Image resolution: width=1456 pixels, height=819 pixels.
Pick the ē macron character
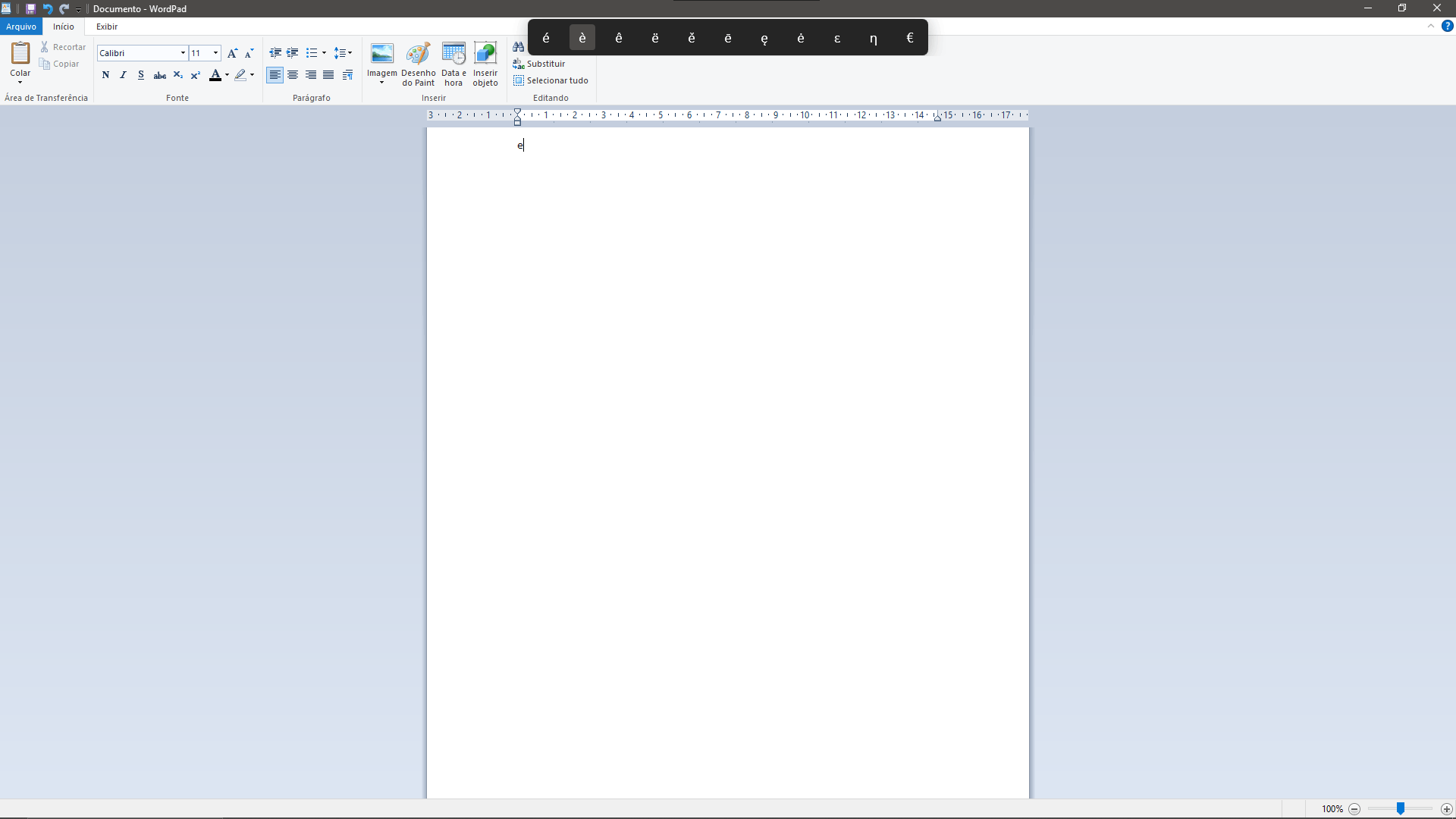click(x=728, y=38)
